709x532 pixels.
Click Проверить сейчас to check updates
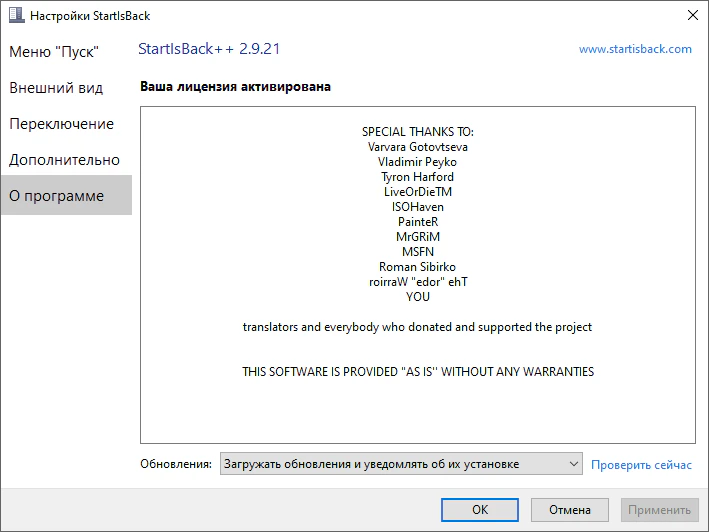click(x=641, y=465)
